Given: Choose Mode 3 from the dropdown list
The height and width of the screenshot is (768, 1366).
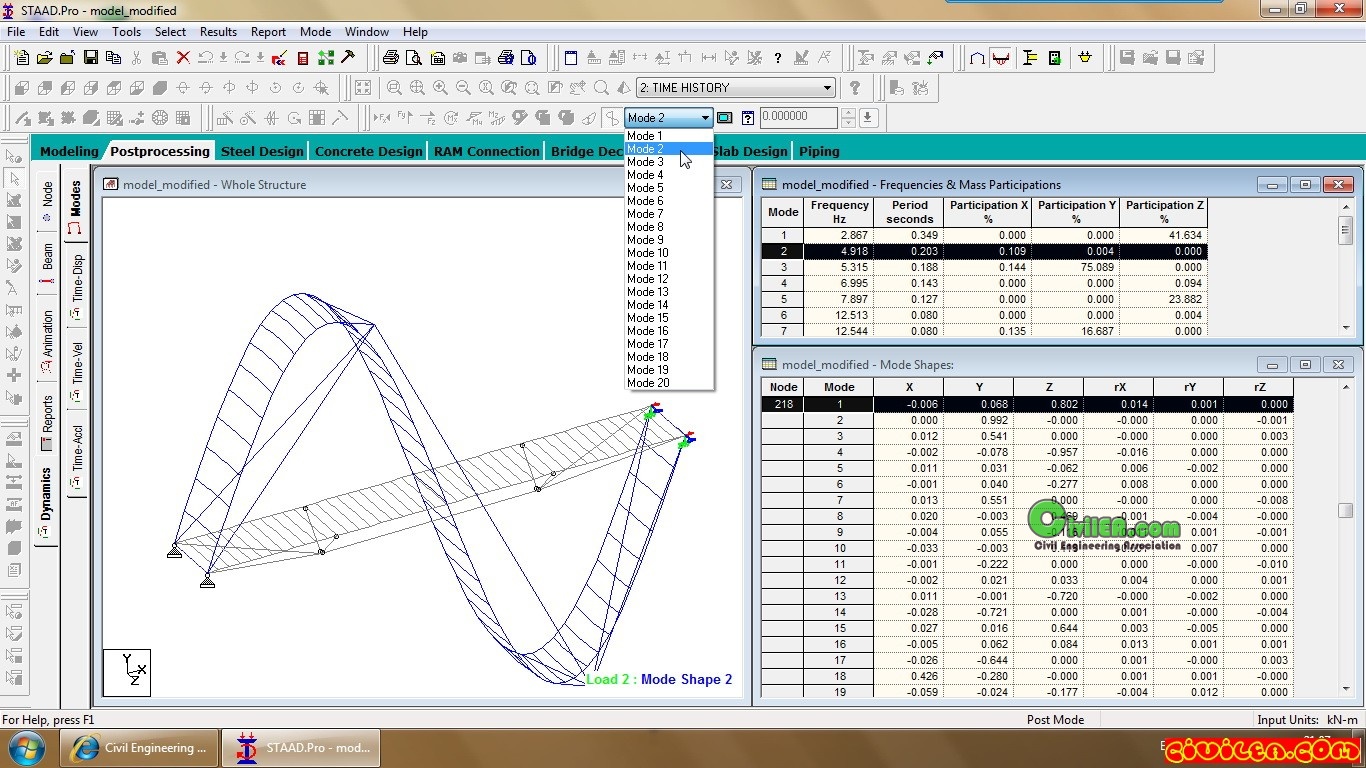Looking at the screenshot, I should 669,162.
